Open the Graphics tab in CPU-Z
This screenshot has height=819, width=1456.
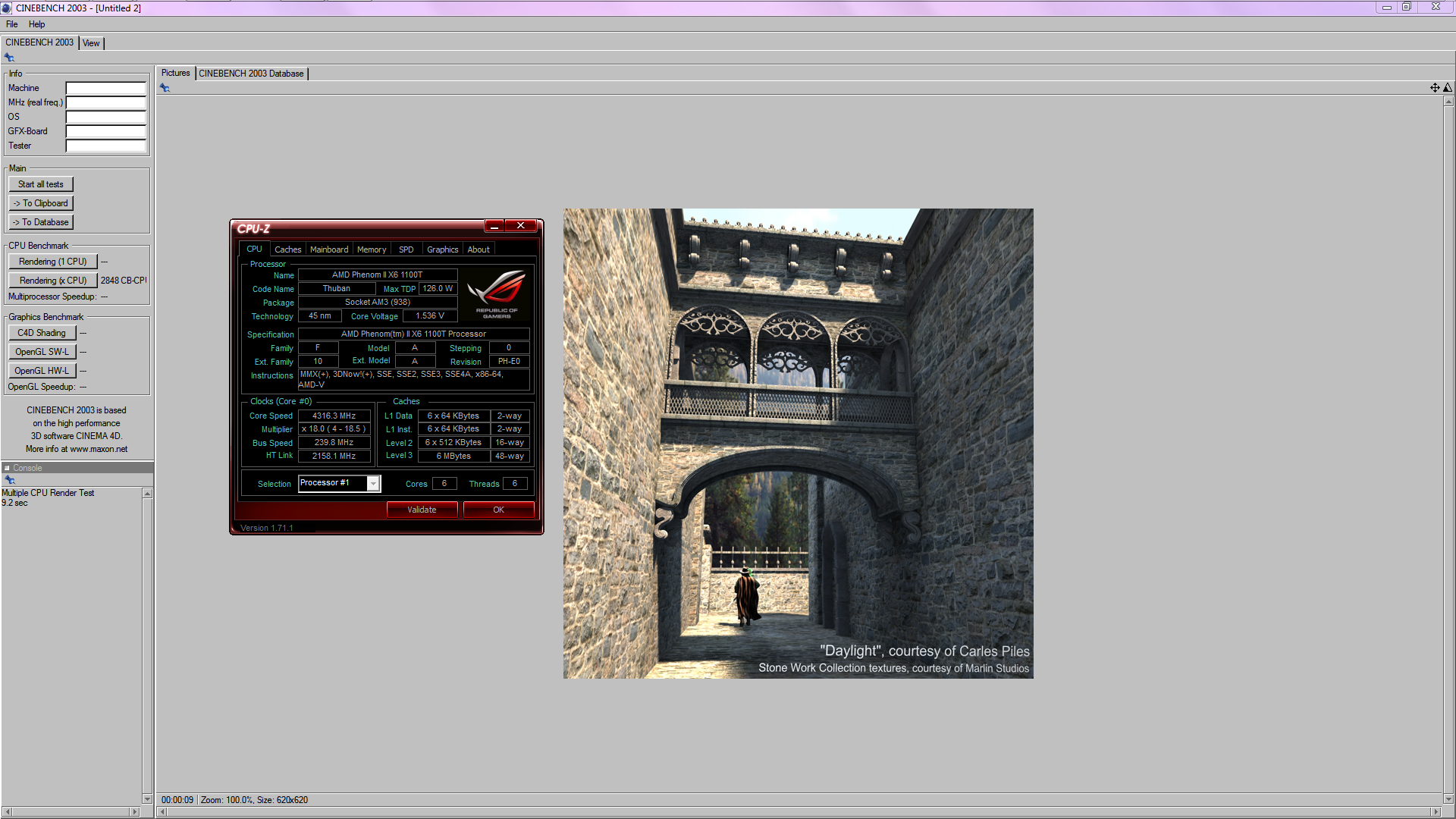(x=442, y=249)
